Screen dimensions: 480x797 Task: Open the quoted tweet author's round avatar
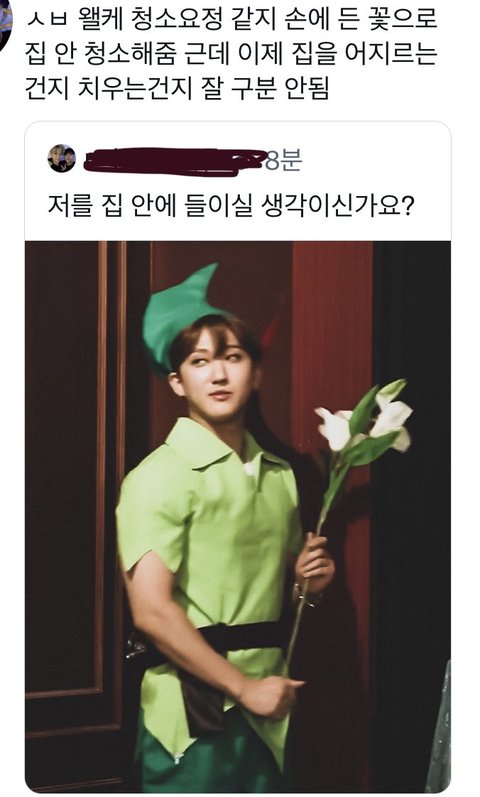[x=62, y=159]
